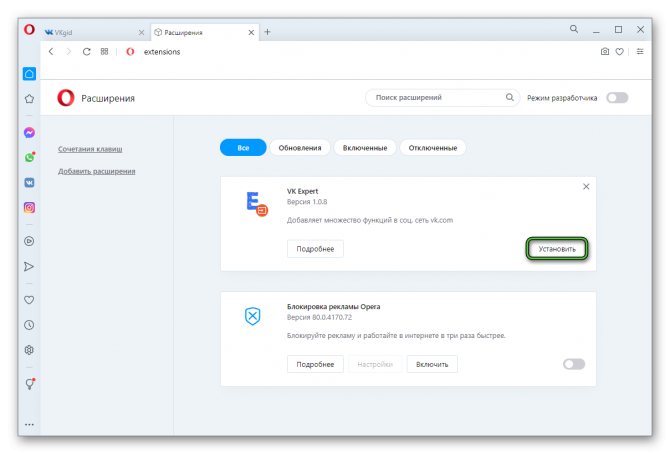
Task: Toggle the Opera ad blocker switch on
Action: tap(574, 364)
